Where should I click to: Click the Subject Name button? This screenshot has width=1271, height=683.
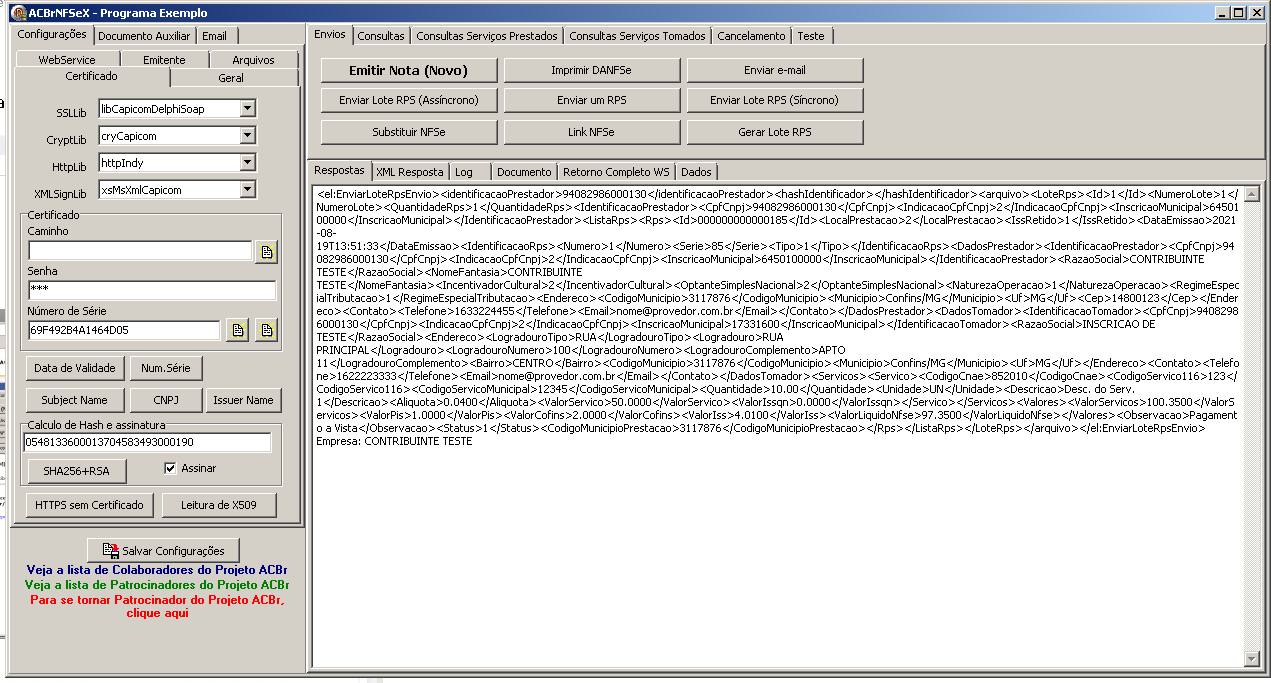coord(75,400)
